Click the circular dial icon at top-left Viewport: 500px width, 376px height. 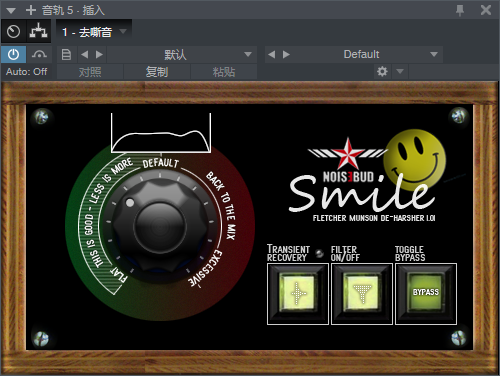pyautogui.click(x=13, y=31)
